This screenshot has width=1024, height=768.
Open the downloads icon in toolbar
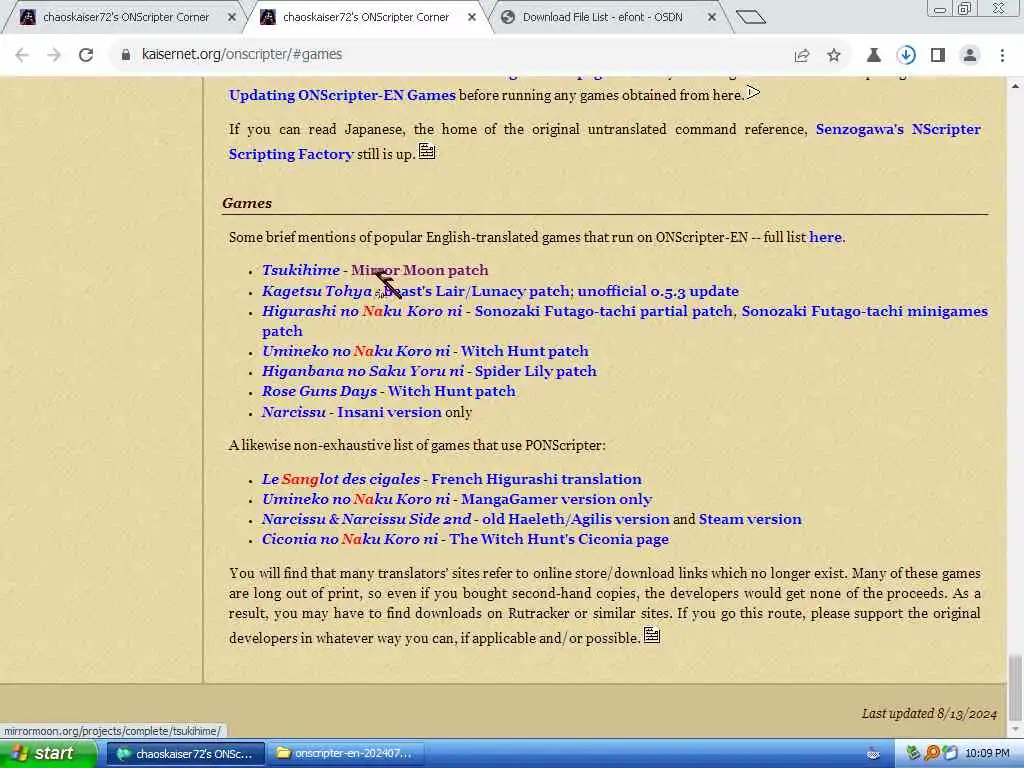(906, 56)
